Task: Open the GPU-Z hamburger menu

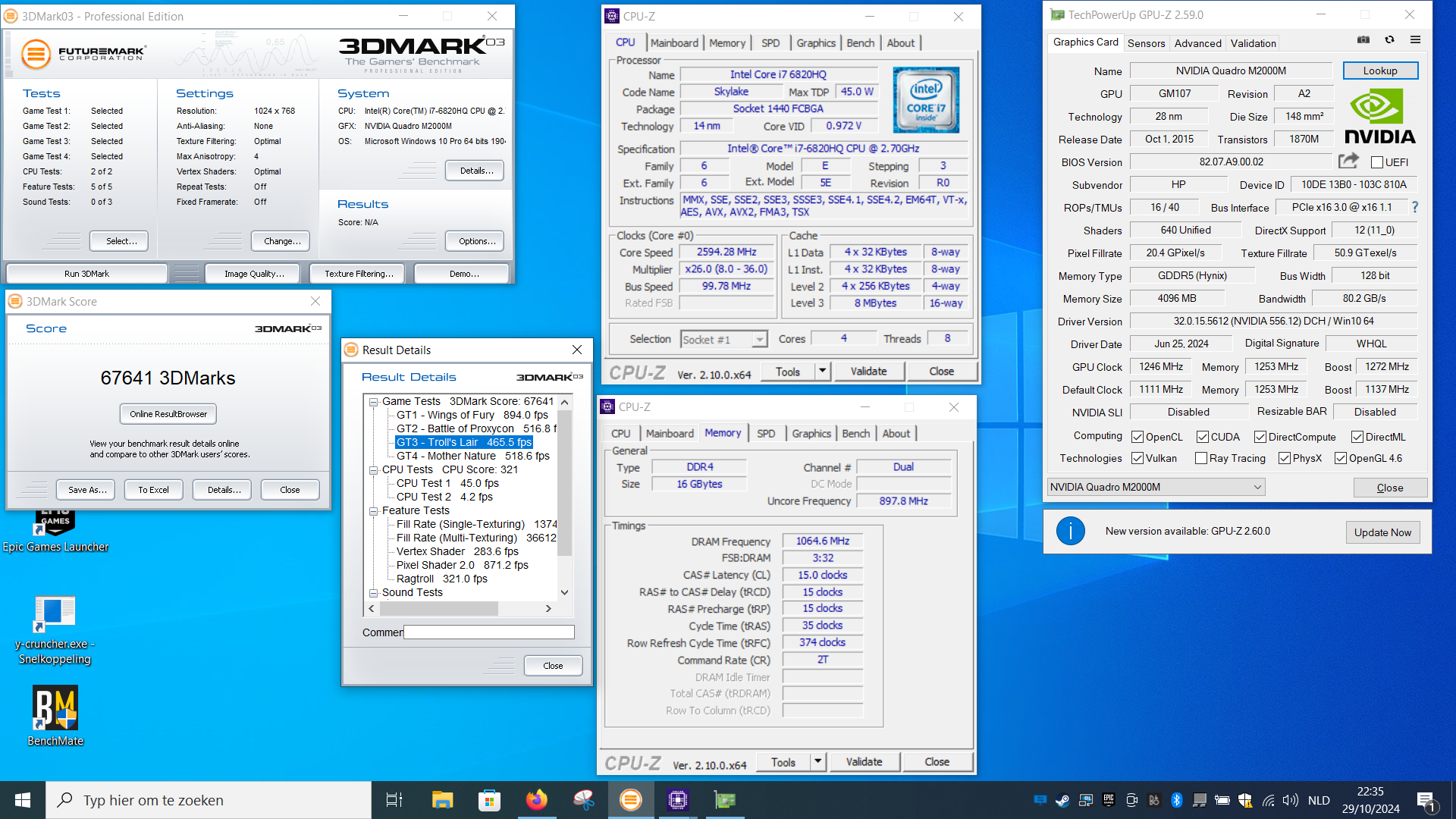Action: coord(1415,40)
